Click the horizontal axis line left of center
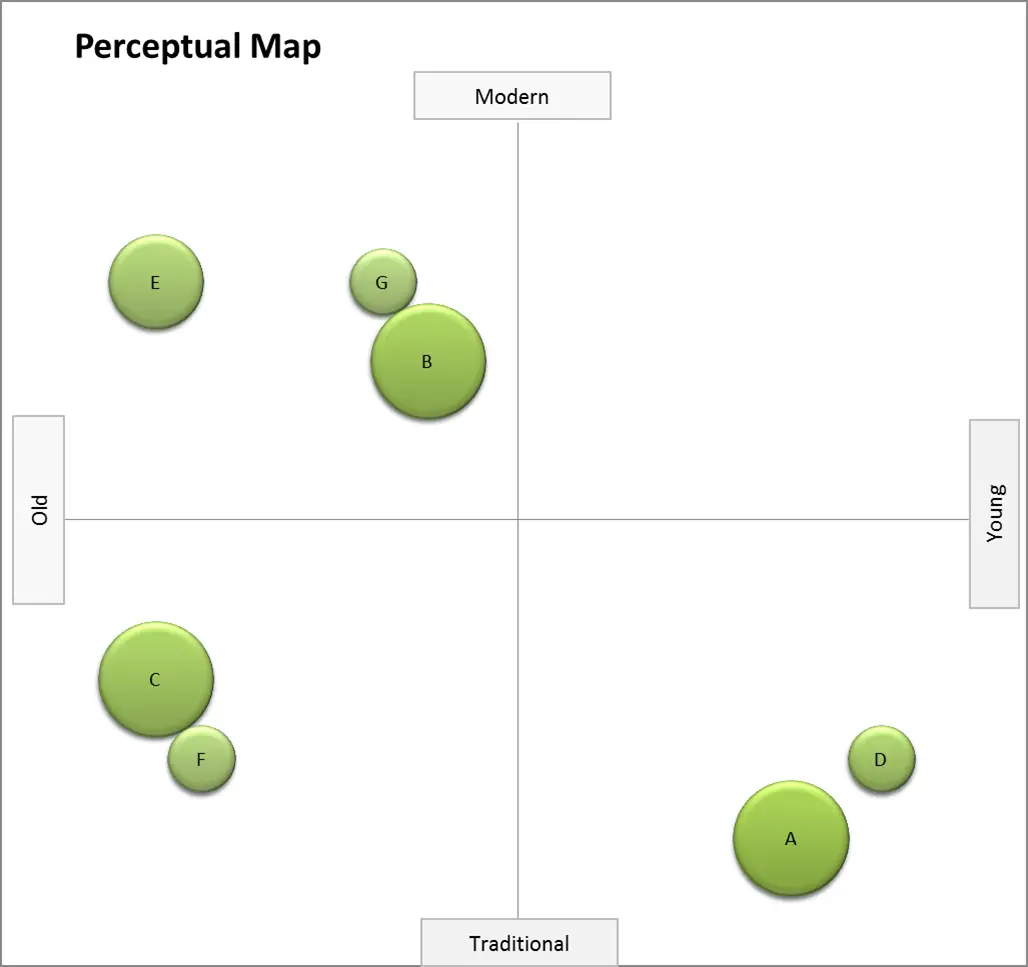This screenshot has width=1028, height=967. coord(292,519)
